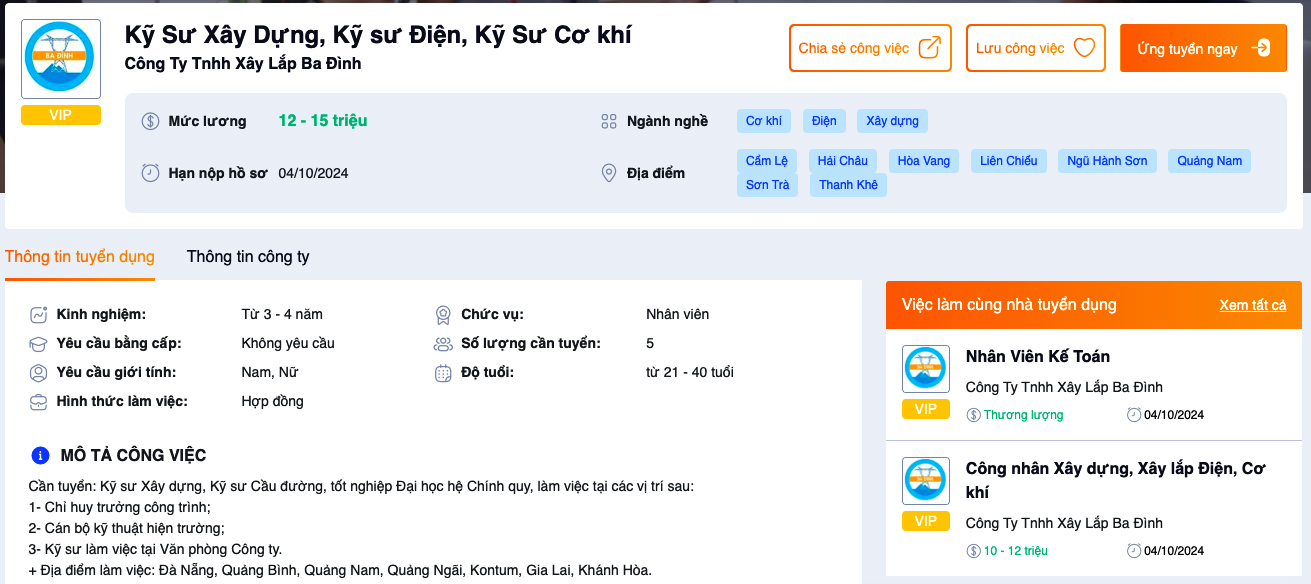The width and height of the screenshot is (1311, 584).
Task: Click the line 2- Cán bộ kỹ thuật hiện trường
Action: point(127,528)
